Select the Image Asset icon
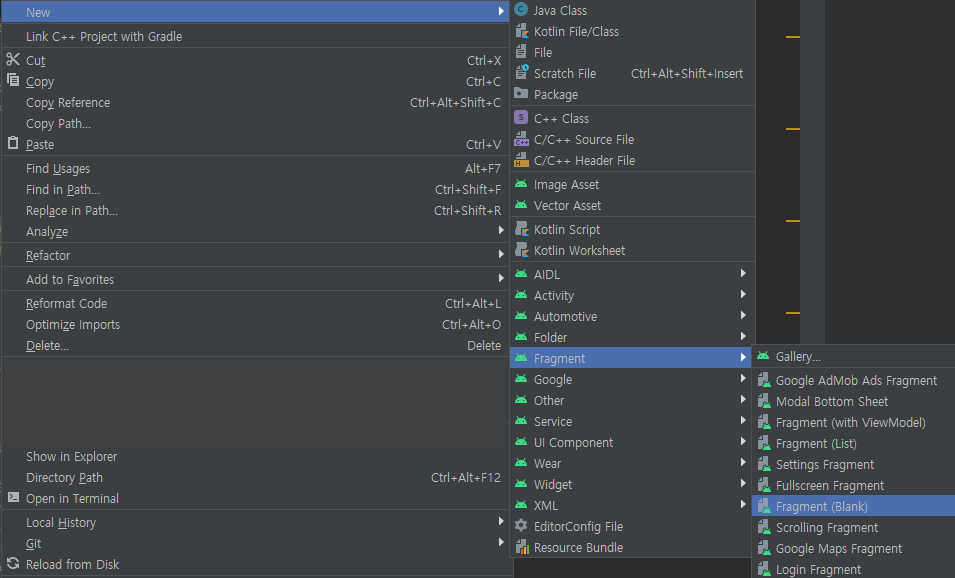This screenshot has height=578, width=955. click(520, 184)
